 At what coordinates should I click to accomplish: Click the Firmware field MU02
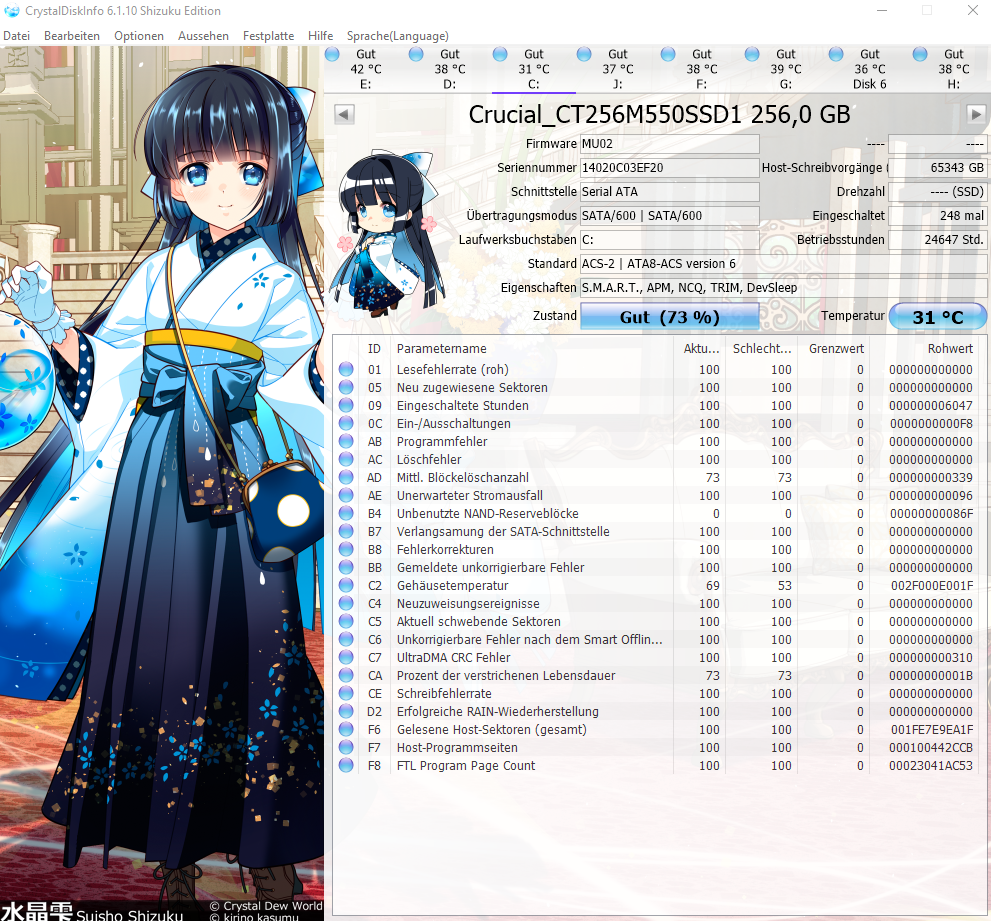[x=669, y=143]
